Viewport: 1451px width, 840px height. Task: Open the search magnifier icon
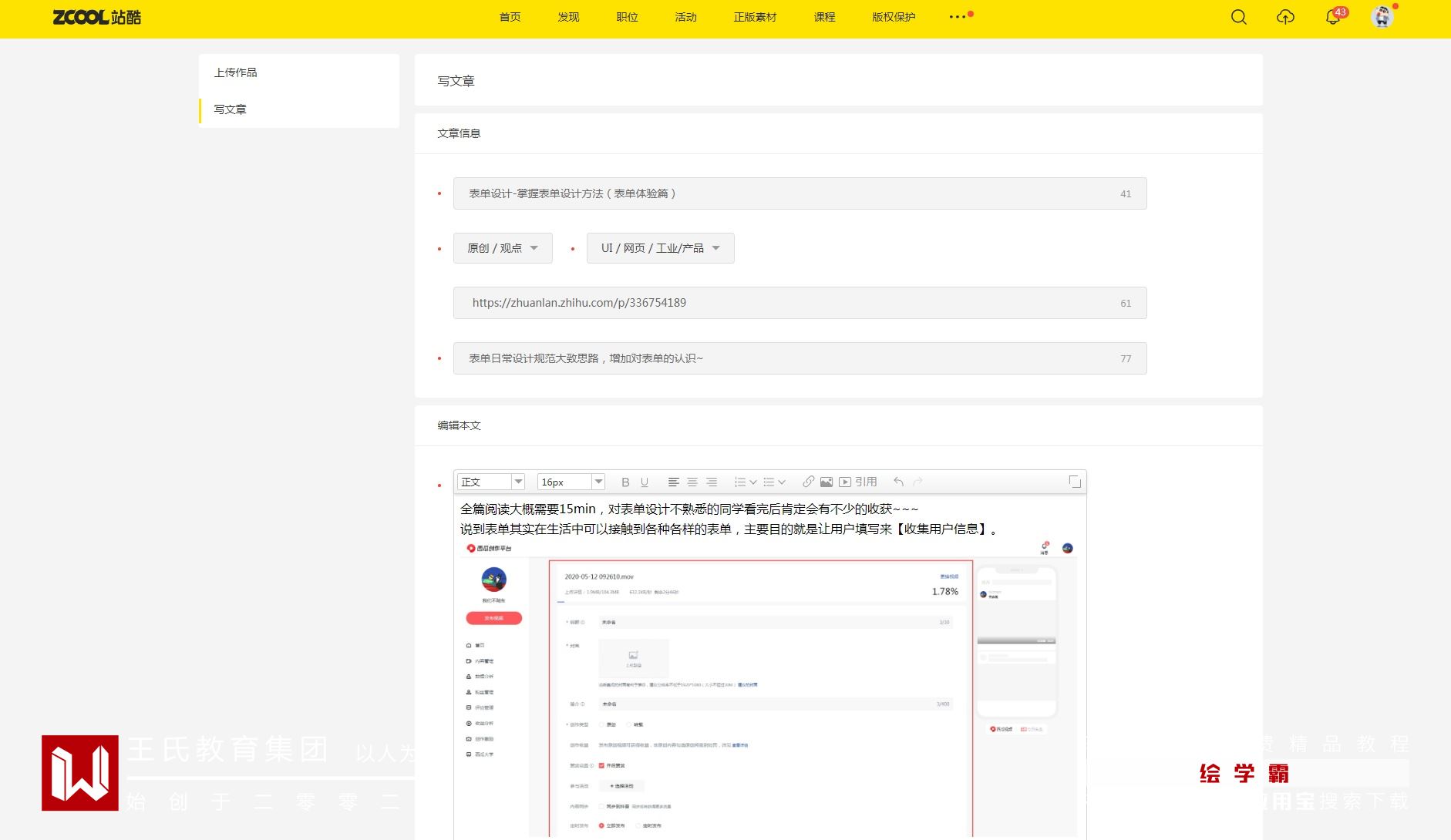[1239, 17]
